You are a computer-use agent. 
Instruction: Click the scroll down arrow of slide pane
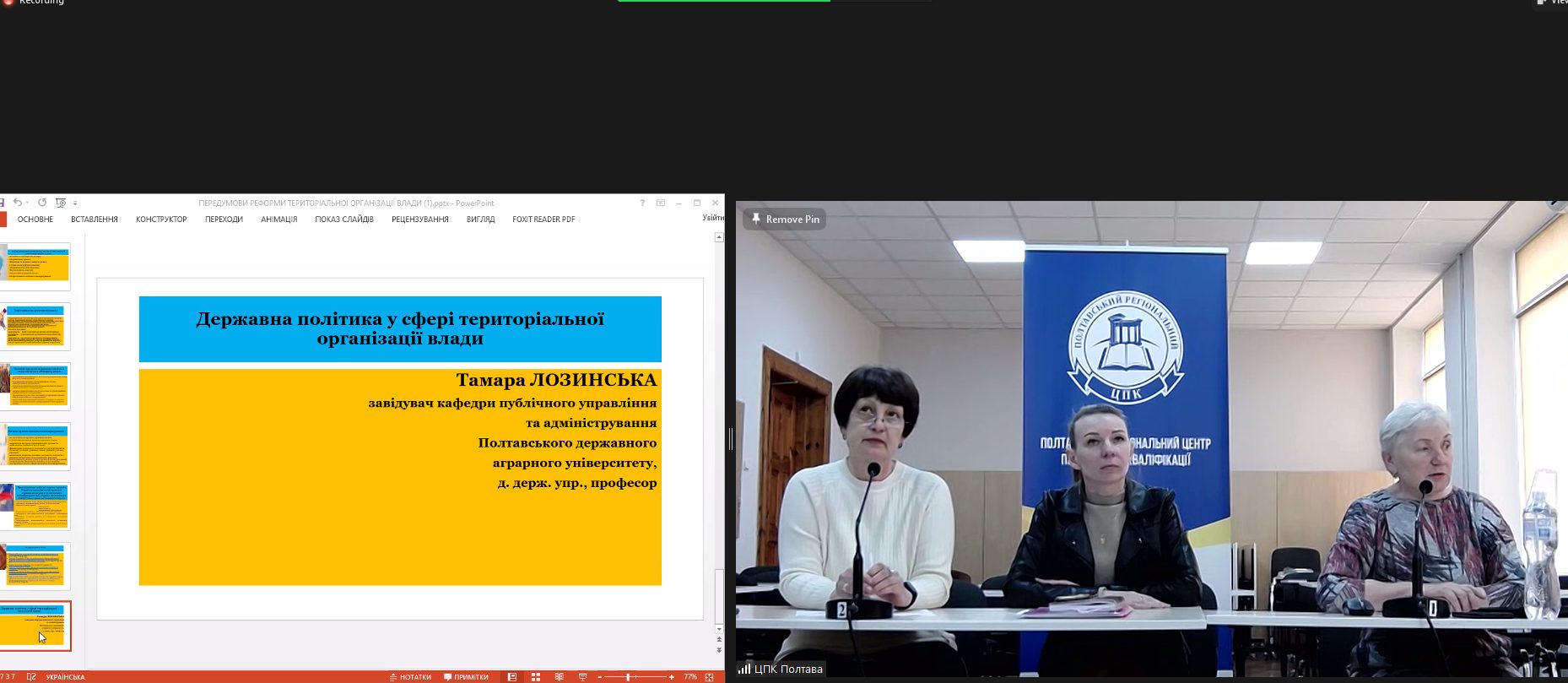tap(719, 629)
